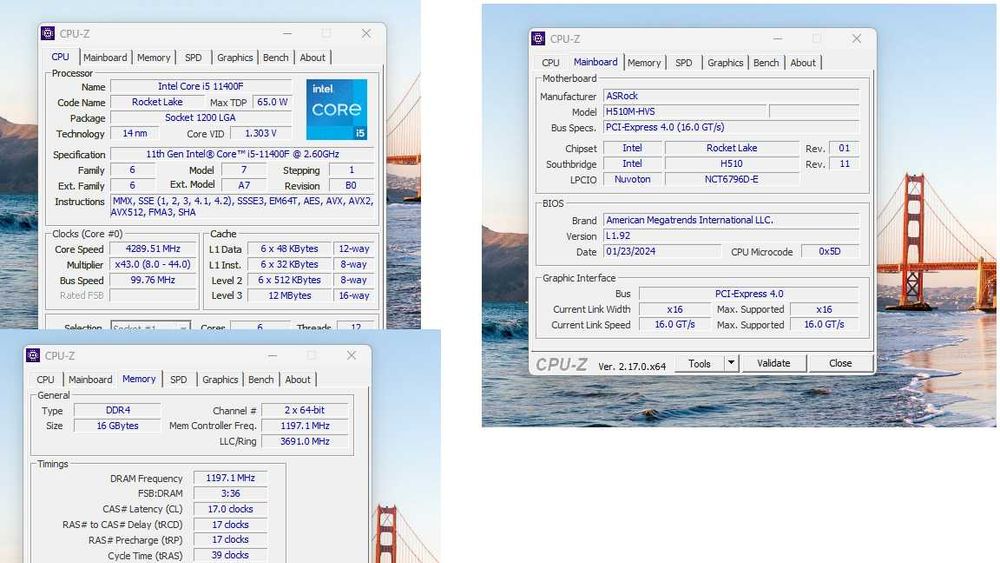Click the Close button in Mainboard window footer
1000x563 pixels.
[x=841, y=363]
